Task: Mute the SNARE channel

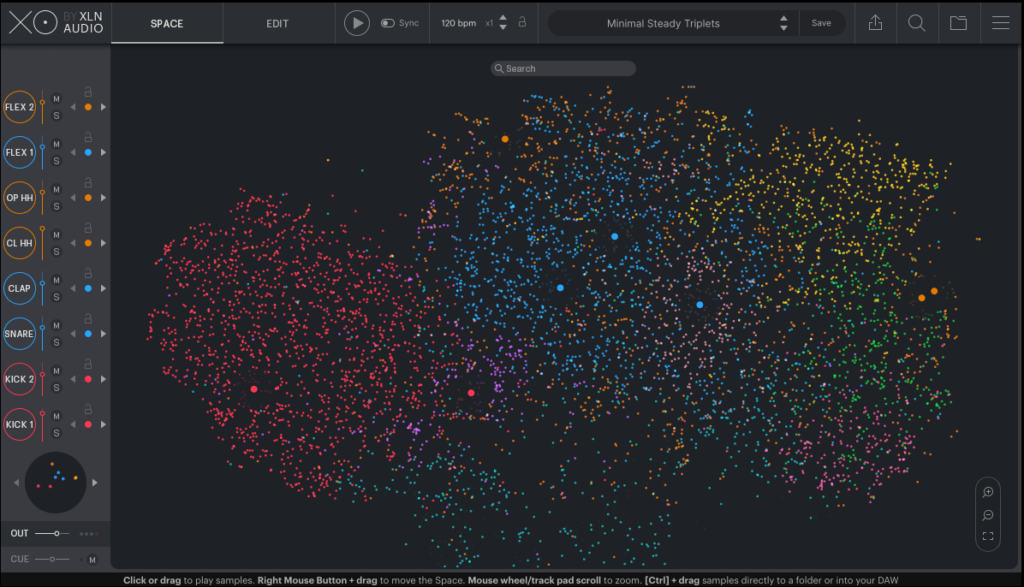Action: [x=57, y=326]
